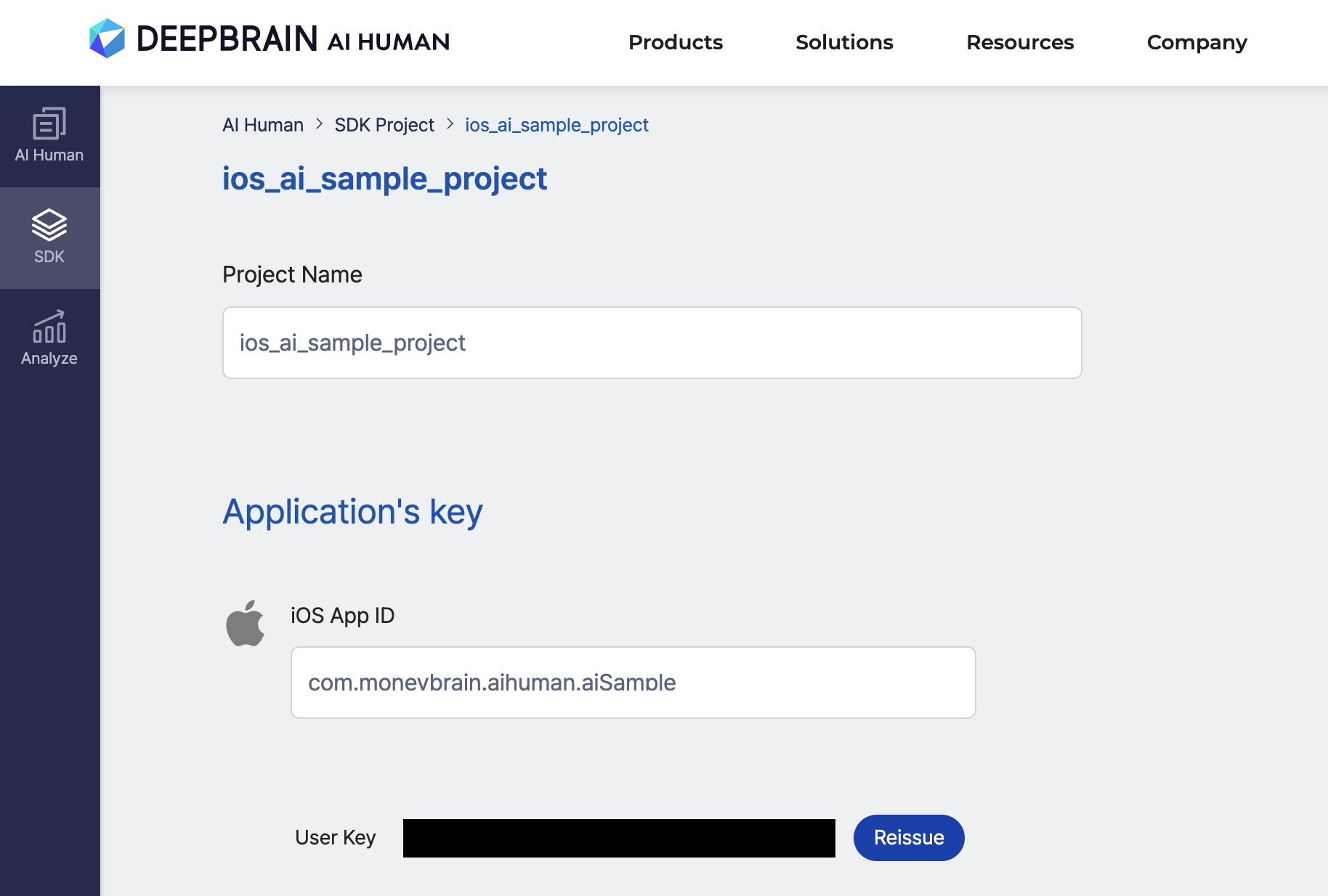Open the Solutions menu
The width and height of the screenshot is (1328, 896).
(x=844, y=42)
